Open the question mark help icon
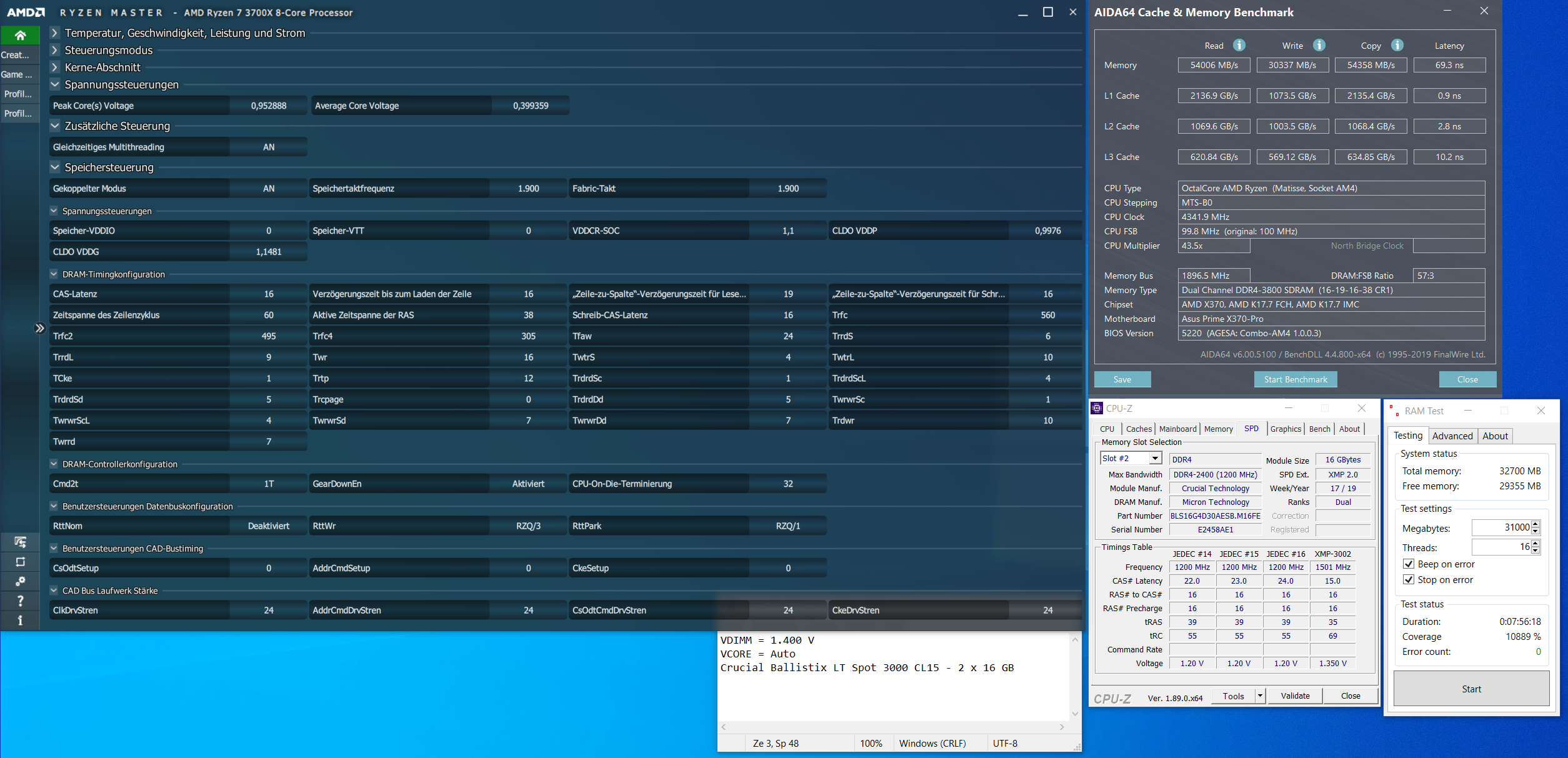1568x758 pixels. tap(20, 601)
